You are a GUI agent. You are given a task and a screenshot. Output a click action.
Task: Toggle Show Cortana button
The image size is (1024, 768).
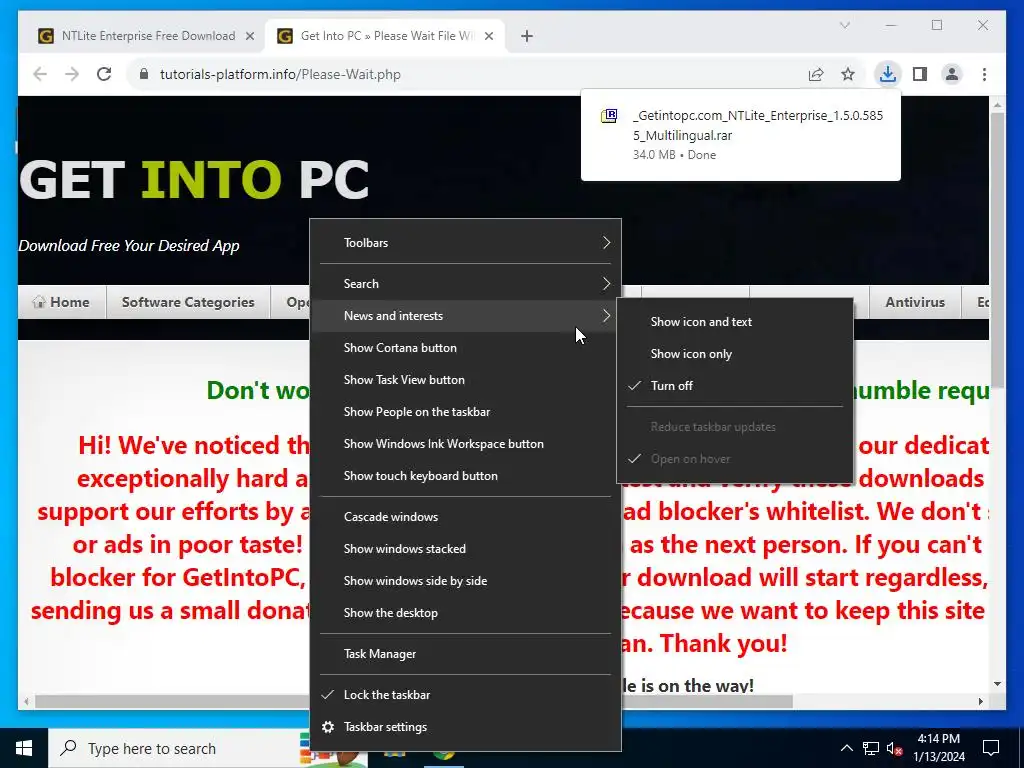click(465, 347)
